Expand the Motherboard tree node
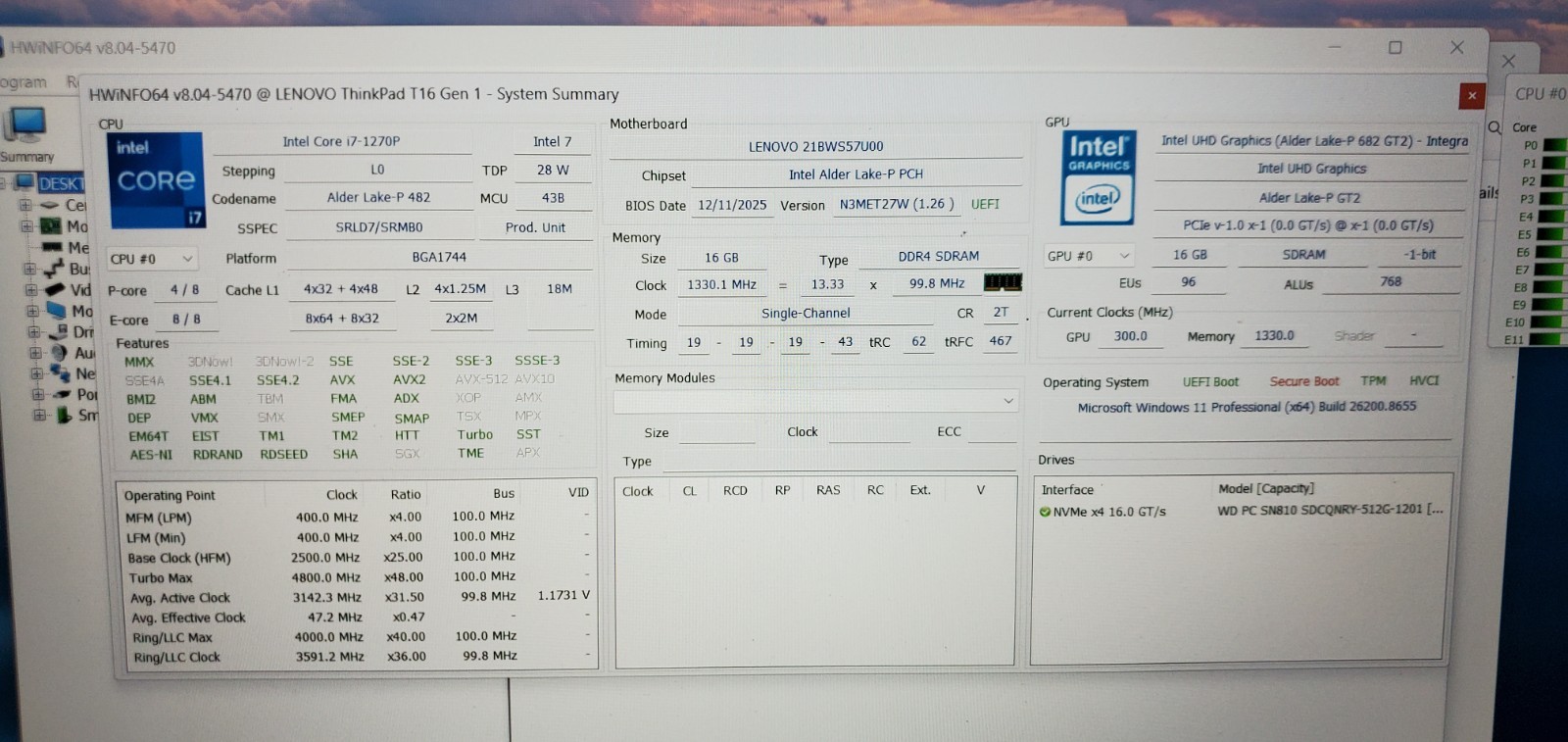1568x742 pixels. tap(27, 225)
